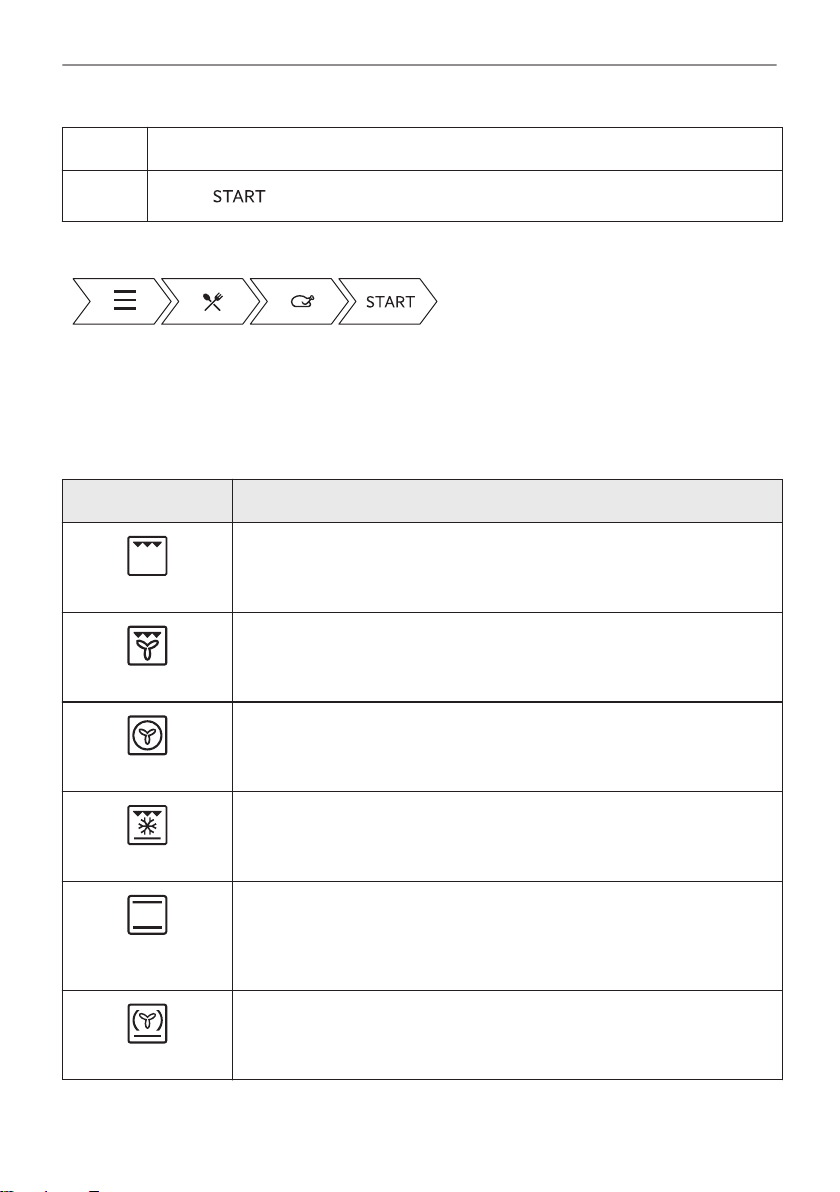Click description cell beside top-bottom heat icon
Viewport: 840px width, 1192px height.
507,936
